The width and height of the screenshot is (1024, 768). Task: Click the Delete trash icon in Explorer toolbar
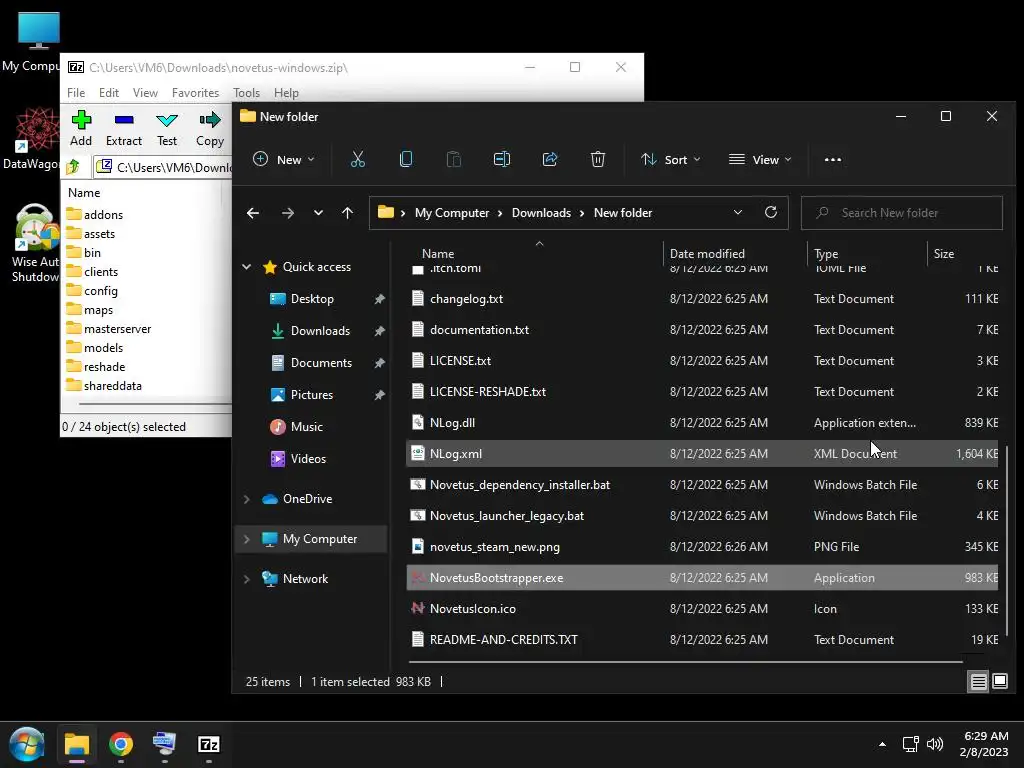(x=598, y=159)
